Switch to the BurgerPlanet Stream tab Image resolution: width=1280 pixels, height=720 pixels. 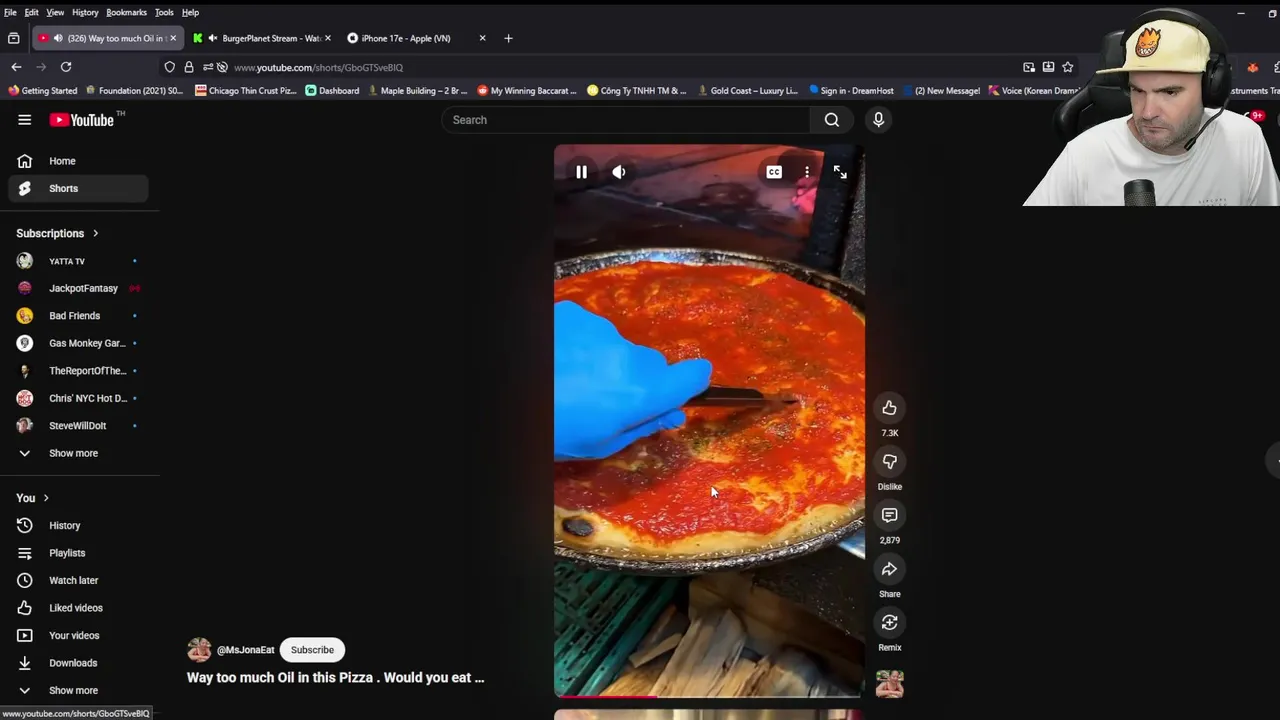[x=263, y=38]
